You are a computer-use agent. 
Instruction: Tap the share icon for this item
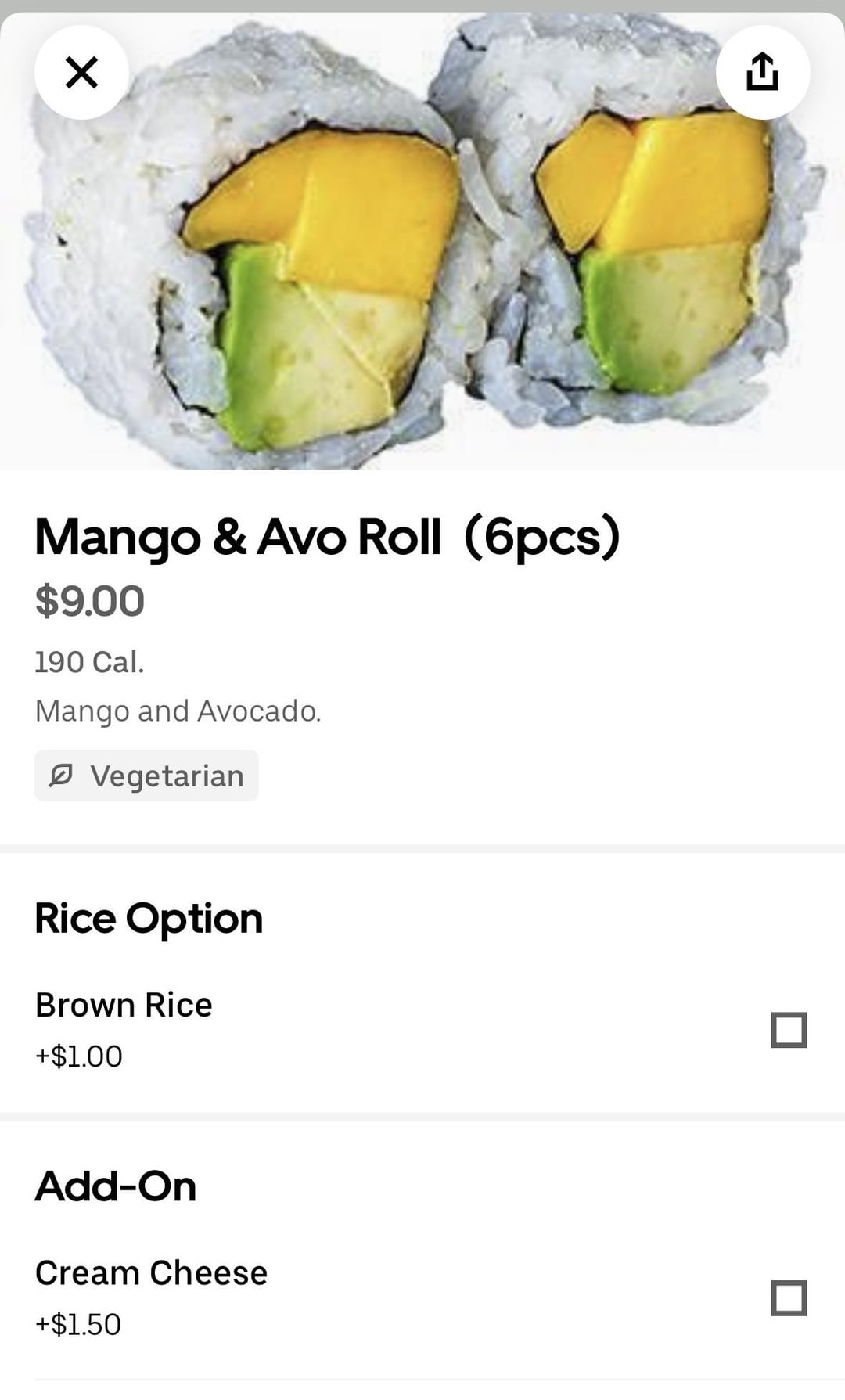(762, 73)
